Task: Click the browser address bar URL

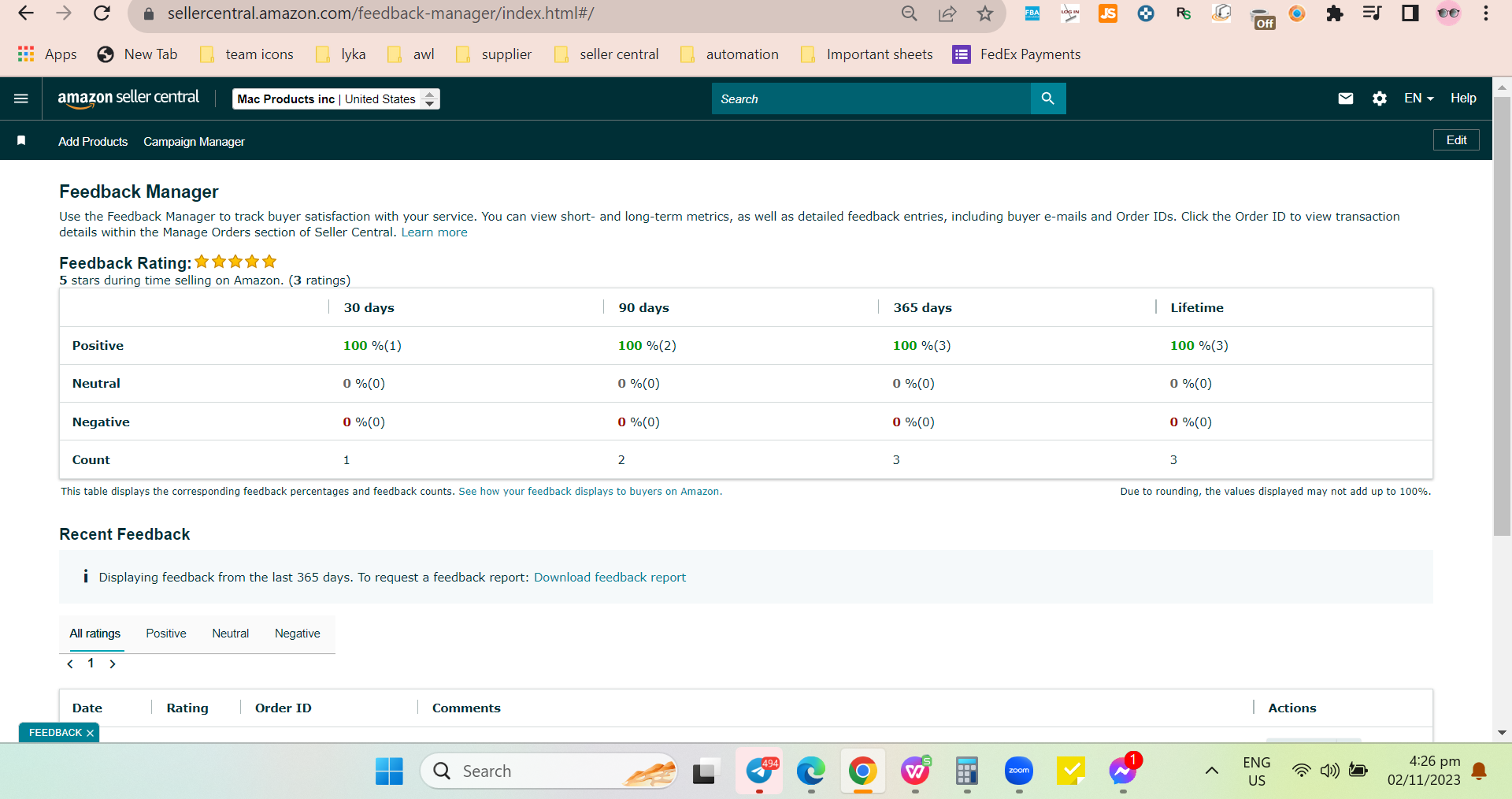Action: coord(380,13)
